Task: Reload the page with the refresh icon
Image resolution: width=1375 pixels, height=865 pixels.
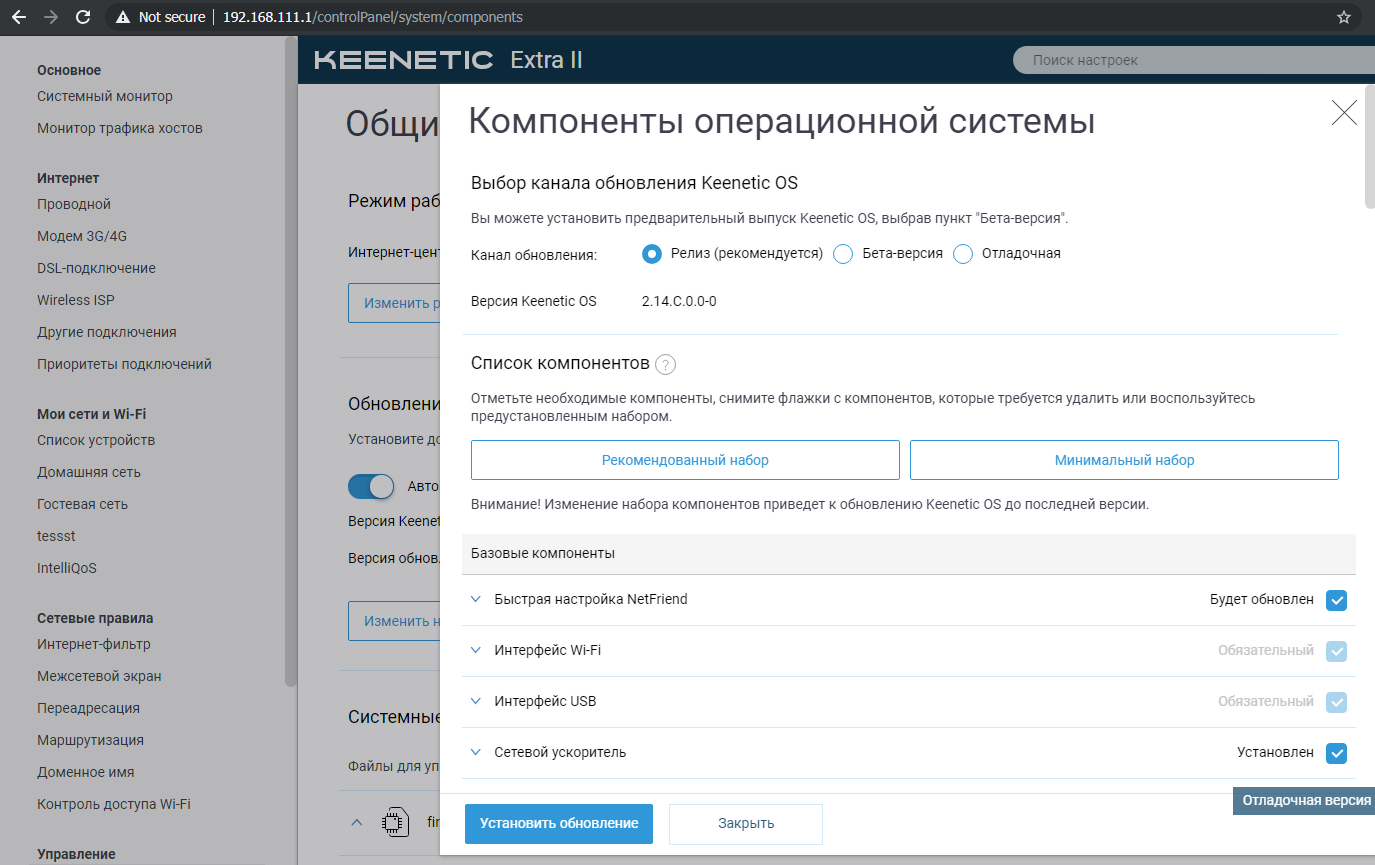Action: coord(83,17)
